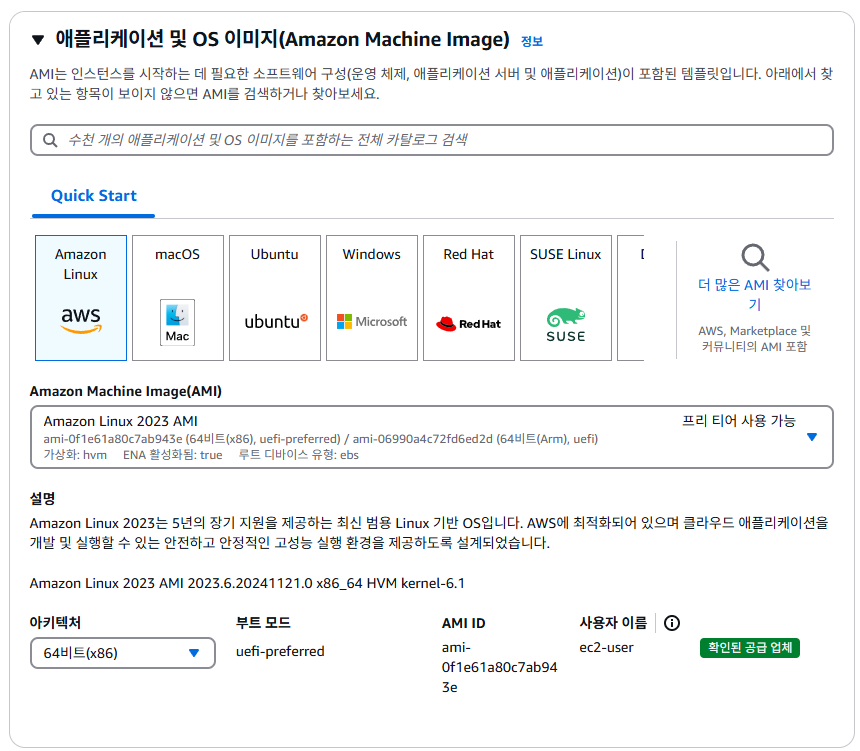
Task: Select the Amazon Linux AMI tile
Action: (x=81, y=298)
